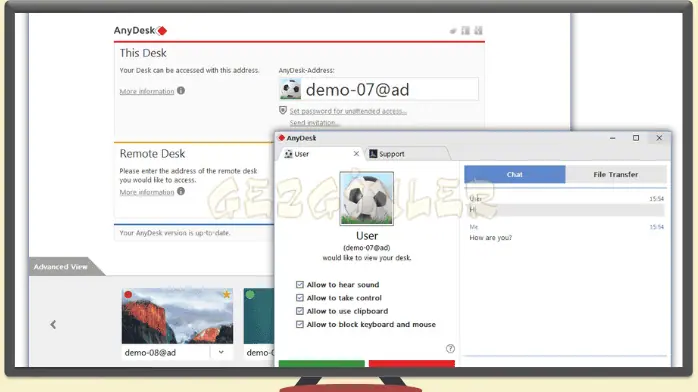
Task: Click the green accept button
Action: click(321, 364)
